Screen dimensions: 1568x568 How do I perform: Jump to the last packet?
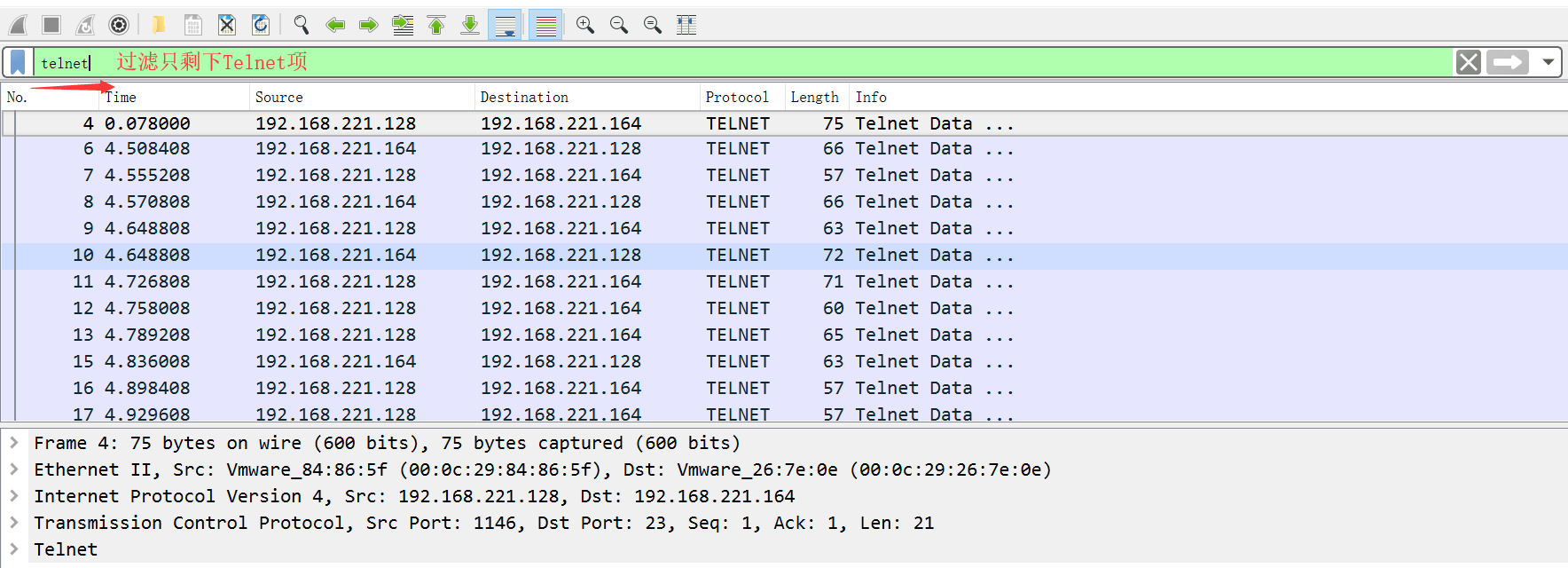point(470,25)
